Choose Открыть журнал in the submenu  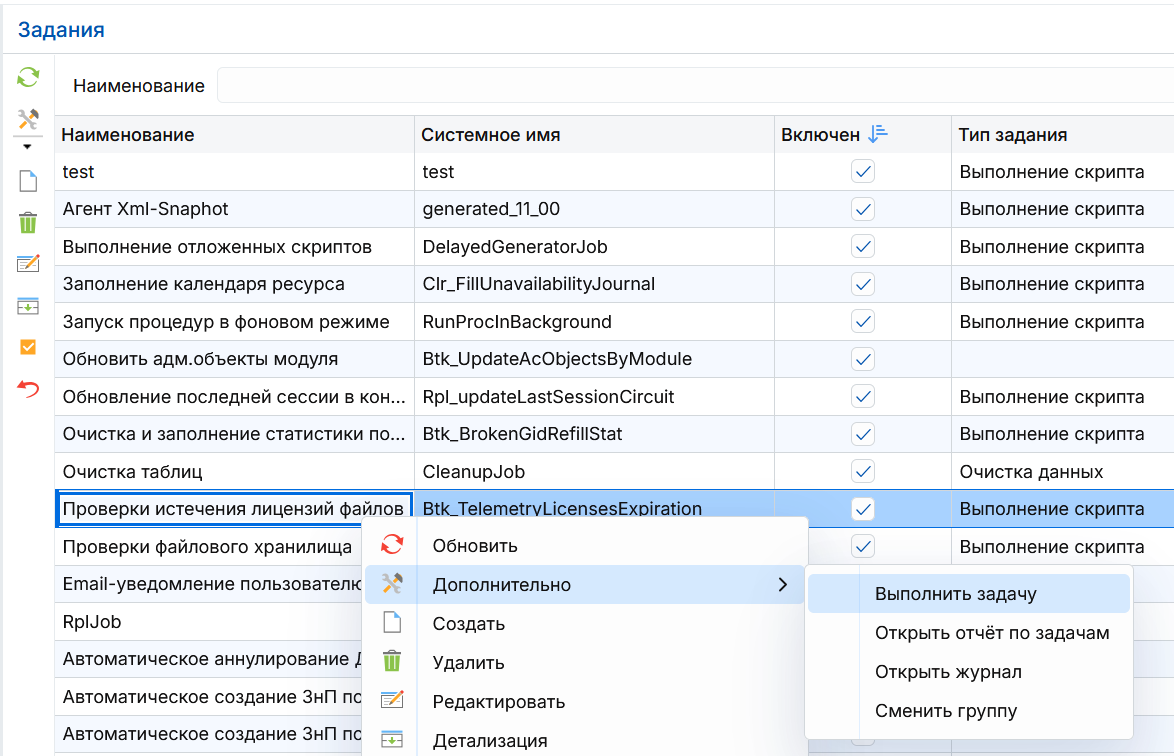947,672
